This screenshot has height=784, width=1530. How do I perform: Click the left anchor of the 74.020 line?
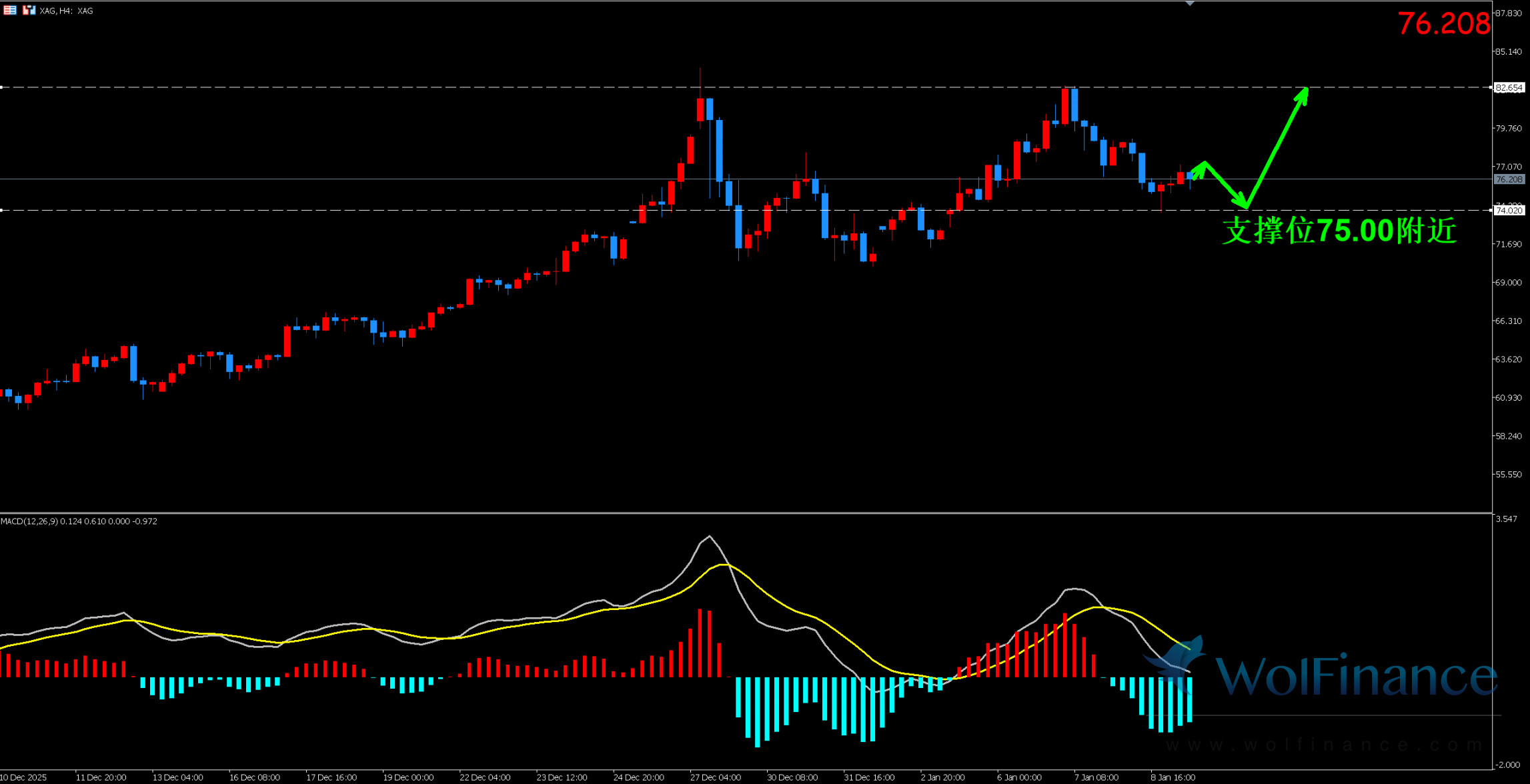point(2,210)
